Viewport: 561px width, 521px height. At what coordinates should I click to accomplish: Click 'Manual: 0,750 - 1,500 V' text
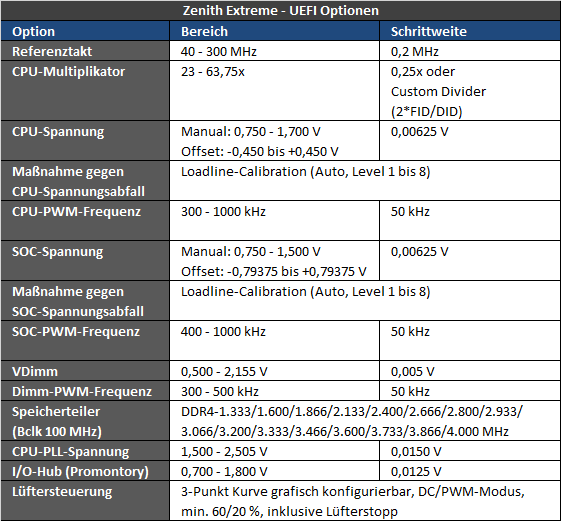250,252
